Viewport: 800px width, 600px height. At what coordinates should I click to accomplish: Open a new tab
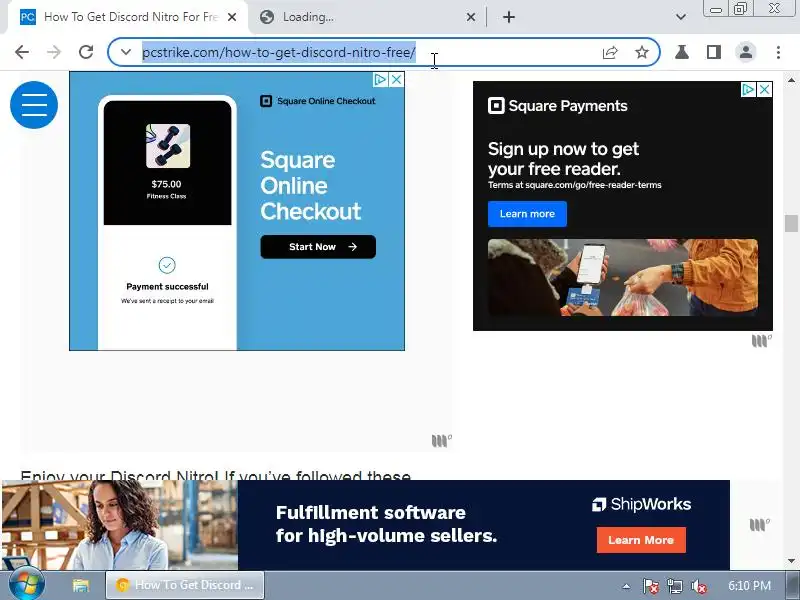[509, 17]
